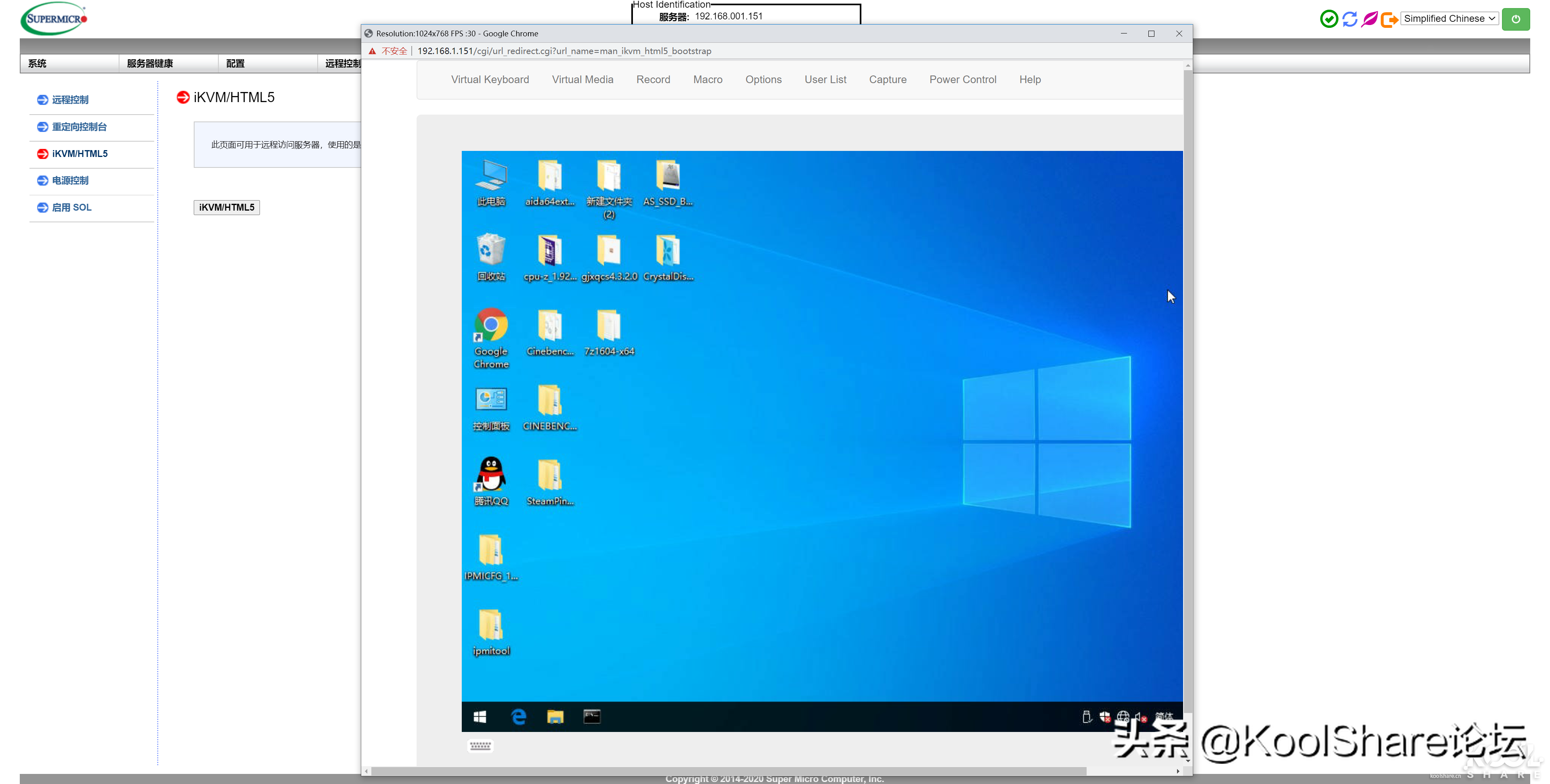
Task: Open the on-screen keyboard icon below desktop
Action: pyautogui.click(x=480, y=746)
